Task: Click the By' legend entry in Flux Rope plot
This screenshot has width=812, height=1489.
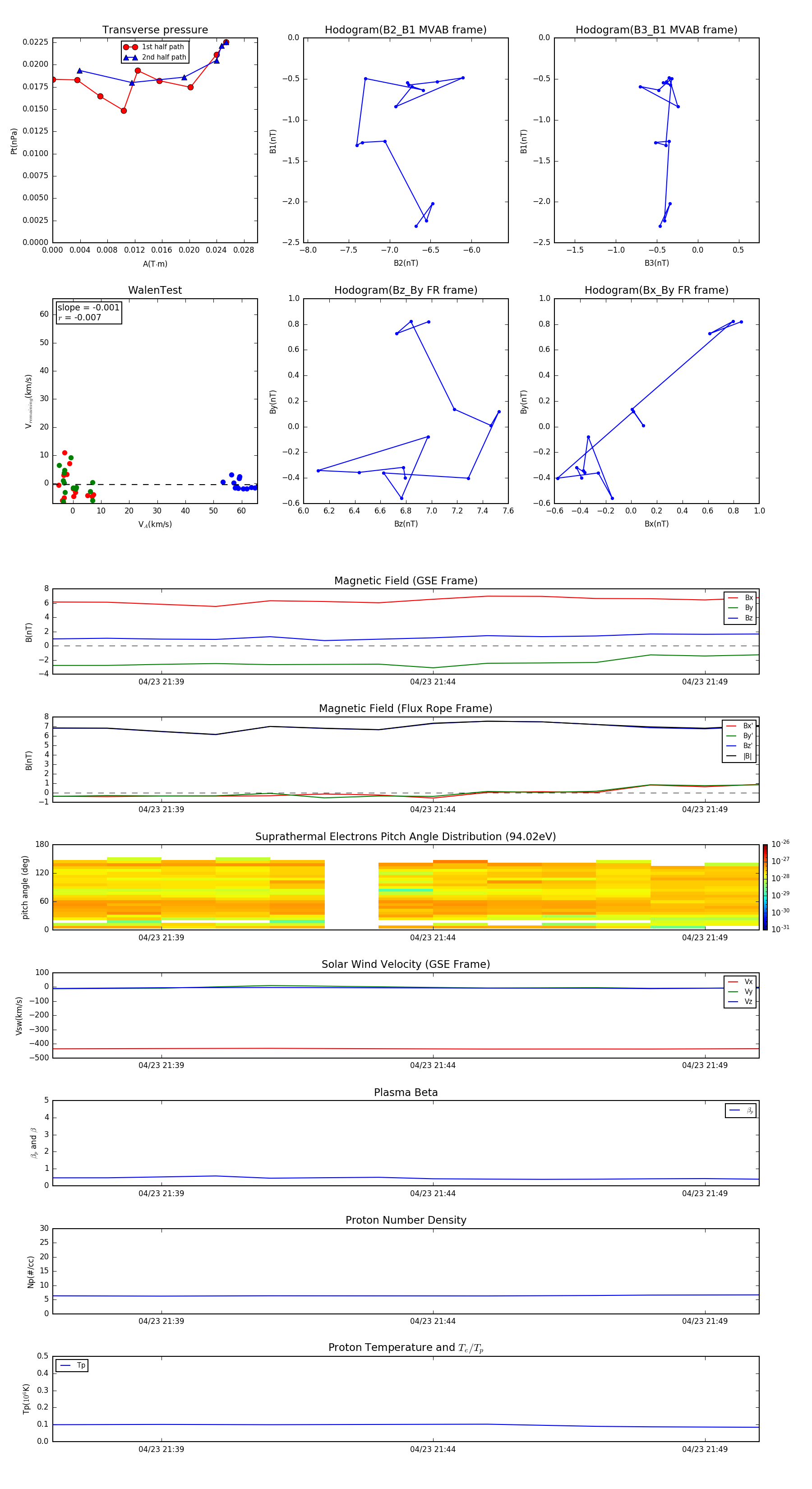Action: pyautogui.click(x=739, y=736)
